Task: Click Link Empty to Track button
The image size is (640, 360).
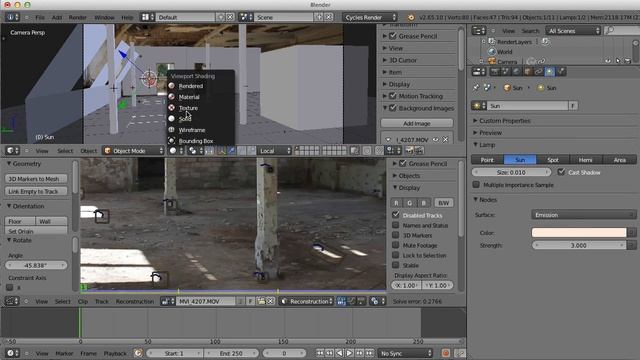Action: pyautogui.click(x=36, y=191)
